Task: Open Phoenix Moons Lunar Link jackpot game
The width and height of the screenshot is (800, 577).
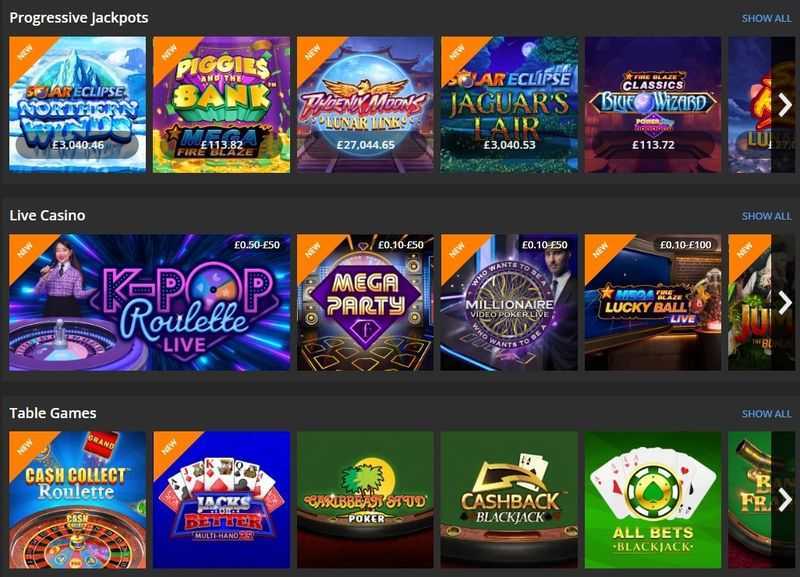Action: [x=365, y=105]
